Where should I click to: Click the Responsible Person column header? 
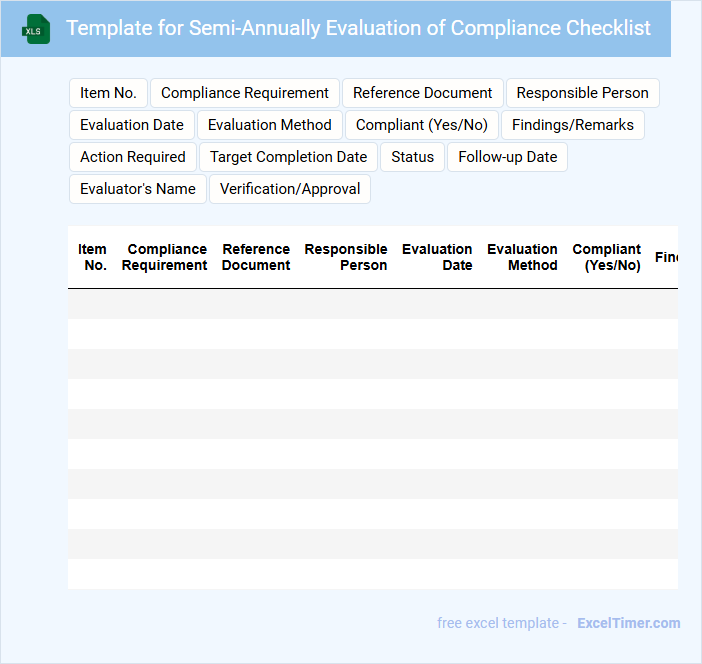click(346, 257)
